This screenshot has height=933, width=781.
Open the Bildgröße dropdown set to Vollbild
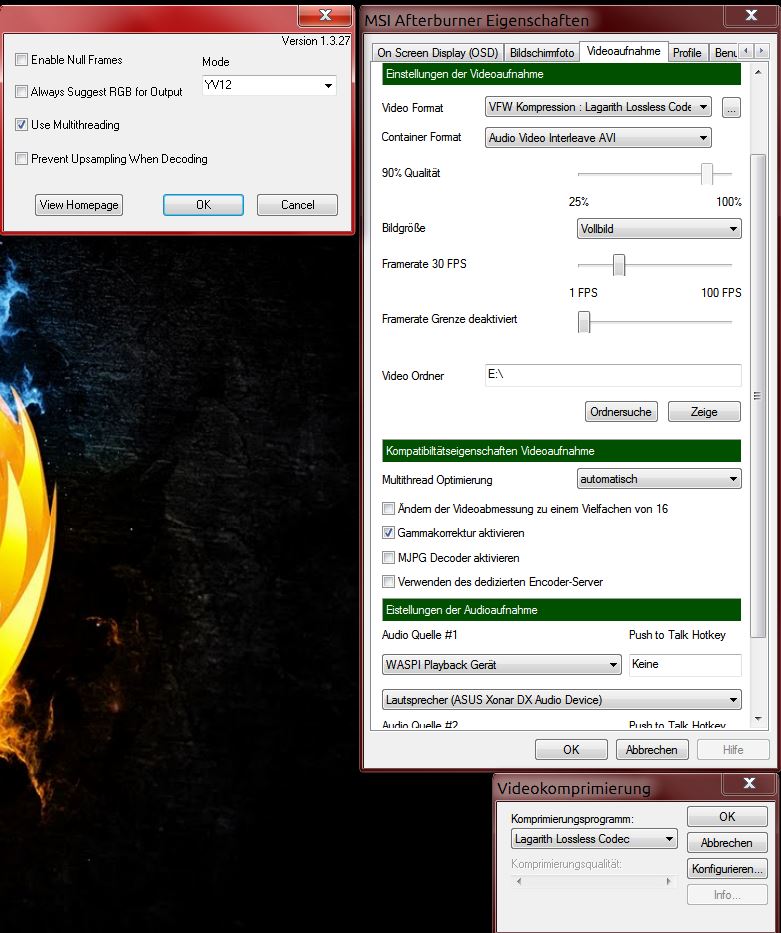click(x=659, y=228)
